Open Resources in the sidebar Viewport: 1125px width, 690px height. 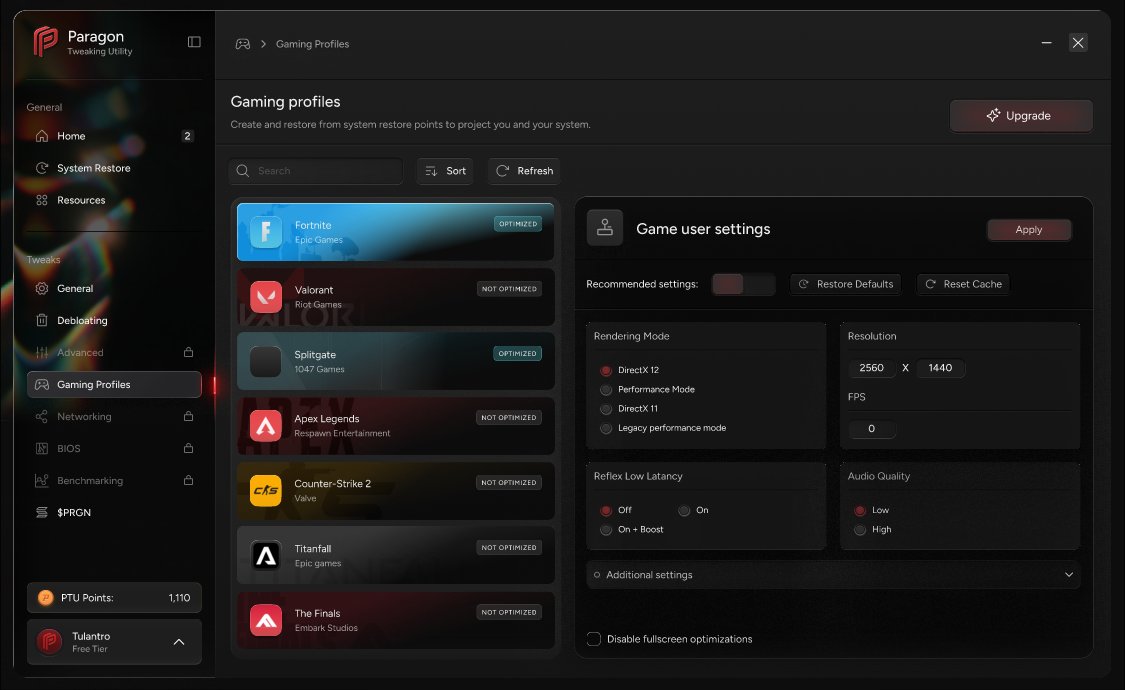(114, 200)
